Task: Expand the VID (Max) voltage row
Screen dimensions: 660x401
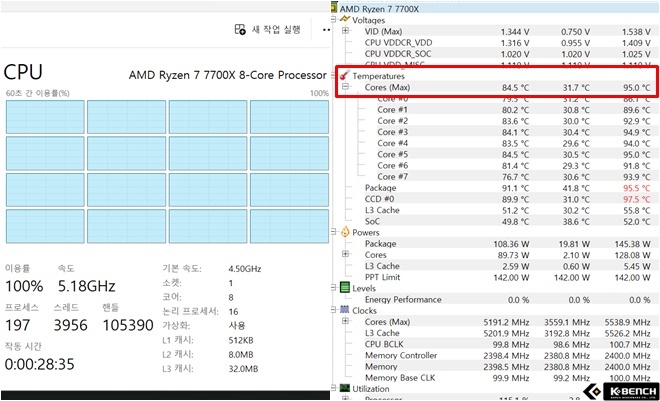Action: (346, 31)
